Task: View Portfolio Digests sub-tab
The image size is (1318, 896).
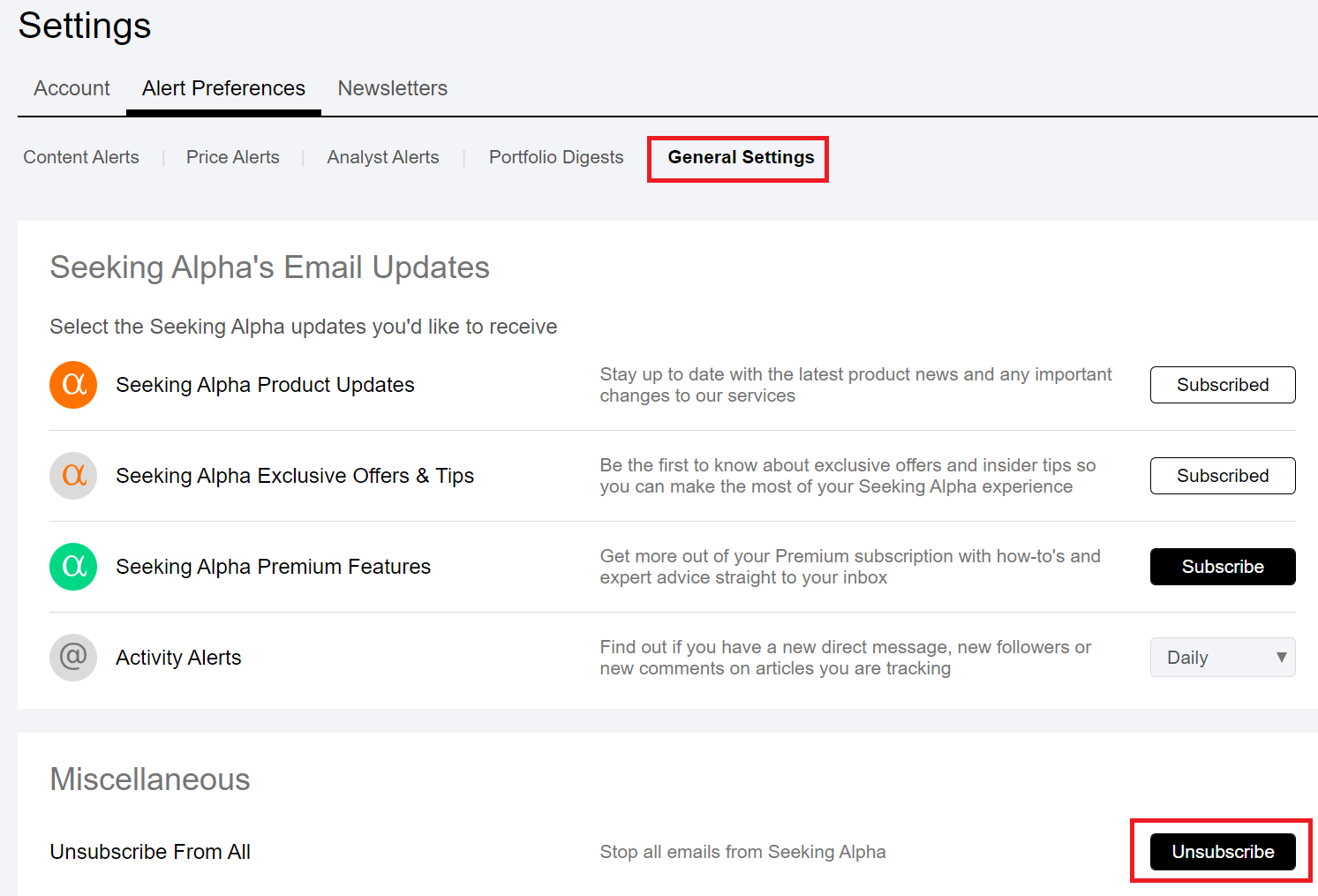Action: (x=556, y=157)
